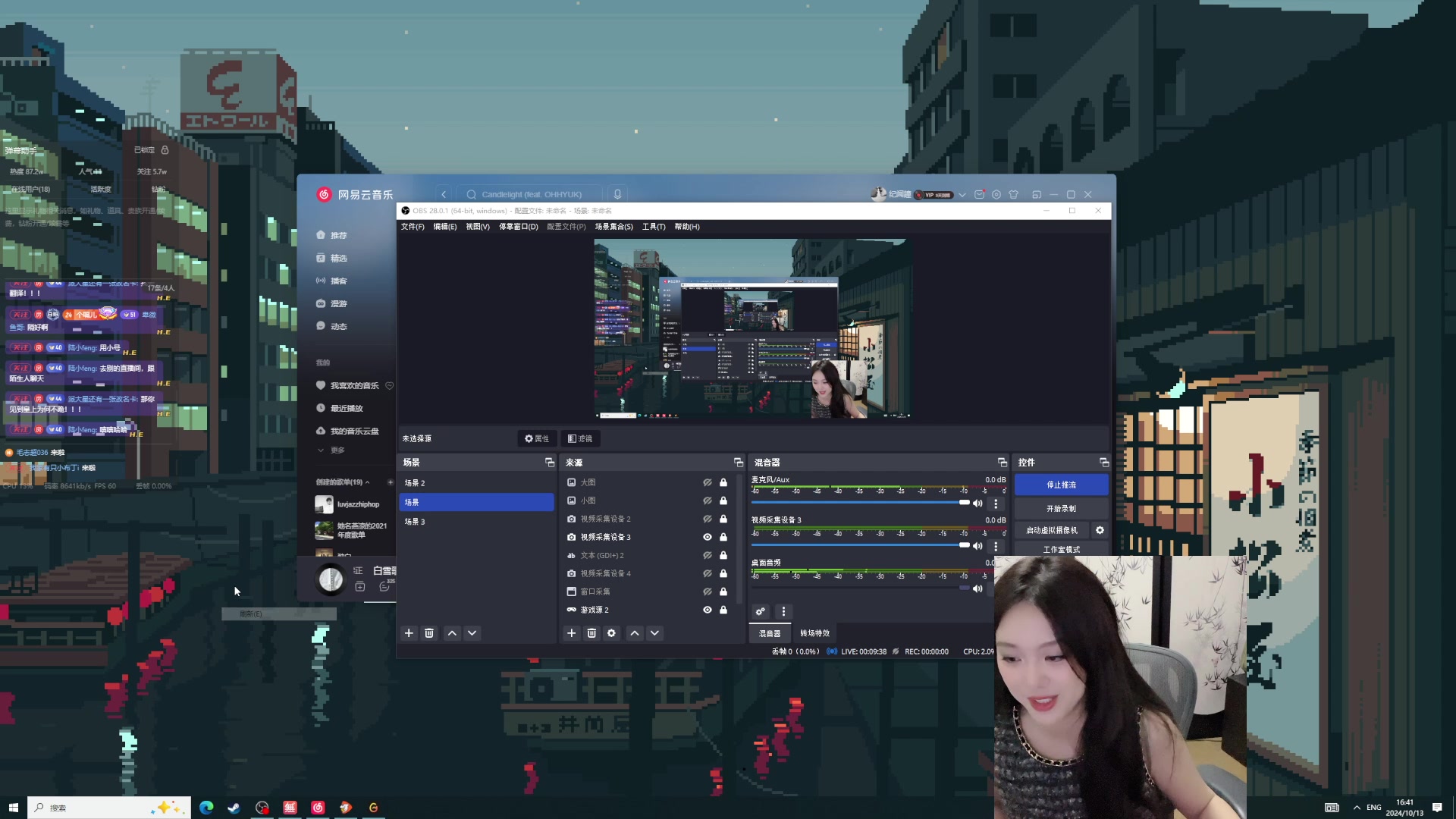The width and height of the screenshot is (1456, 819).
Task: Expand 更多 in NetEase sidebar
Action: [331, 450]
